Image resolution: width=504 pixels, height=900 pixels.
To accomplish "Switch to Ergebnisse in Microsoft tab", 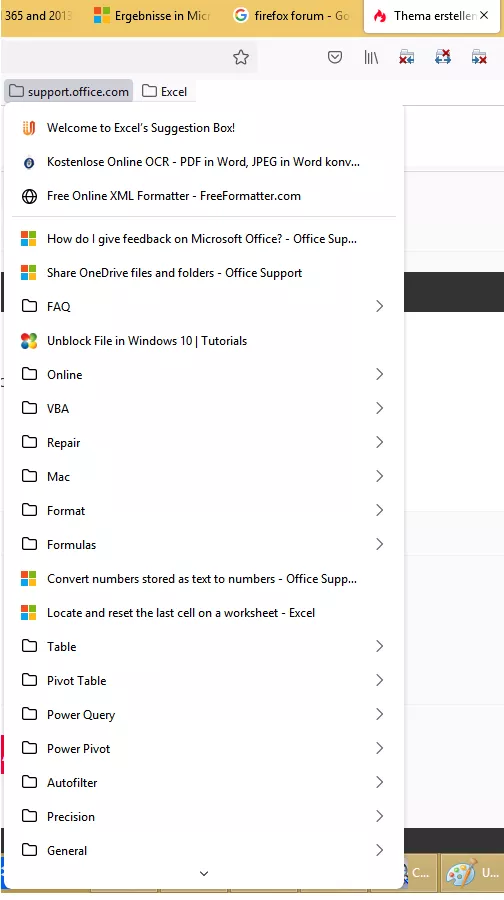I will tap(153, 16).
